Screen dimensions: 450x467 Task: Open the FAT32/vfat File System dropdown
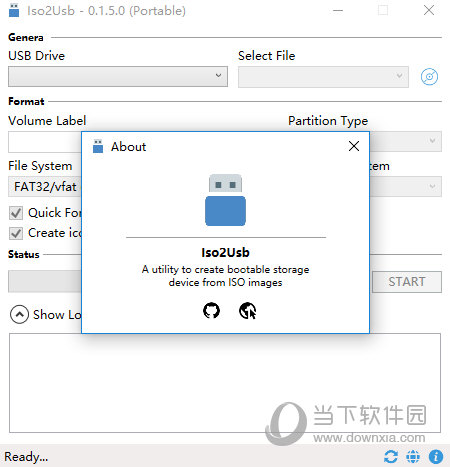[x=45, y=187]
